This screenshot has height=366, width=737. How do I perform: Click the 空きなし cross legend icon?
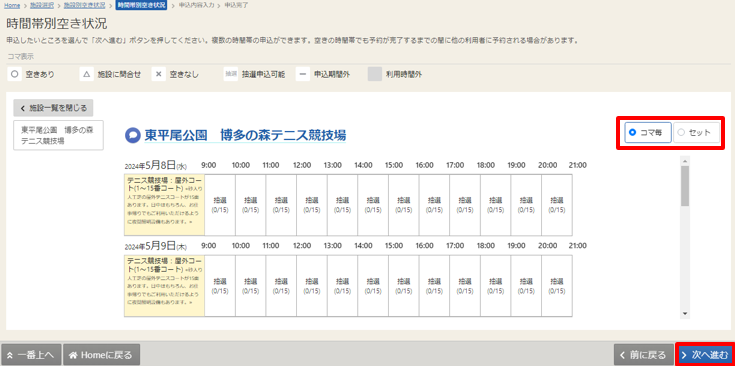159,74
